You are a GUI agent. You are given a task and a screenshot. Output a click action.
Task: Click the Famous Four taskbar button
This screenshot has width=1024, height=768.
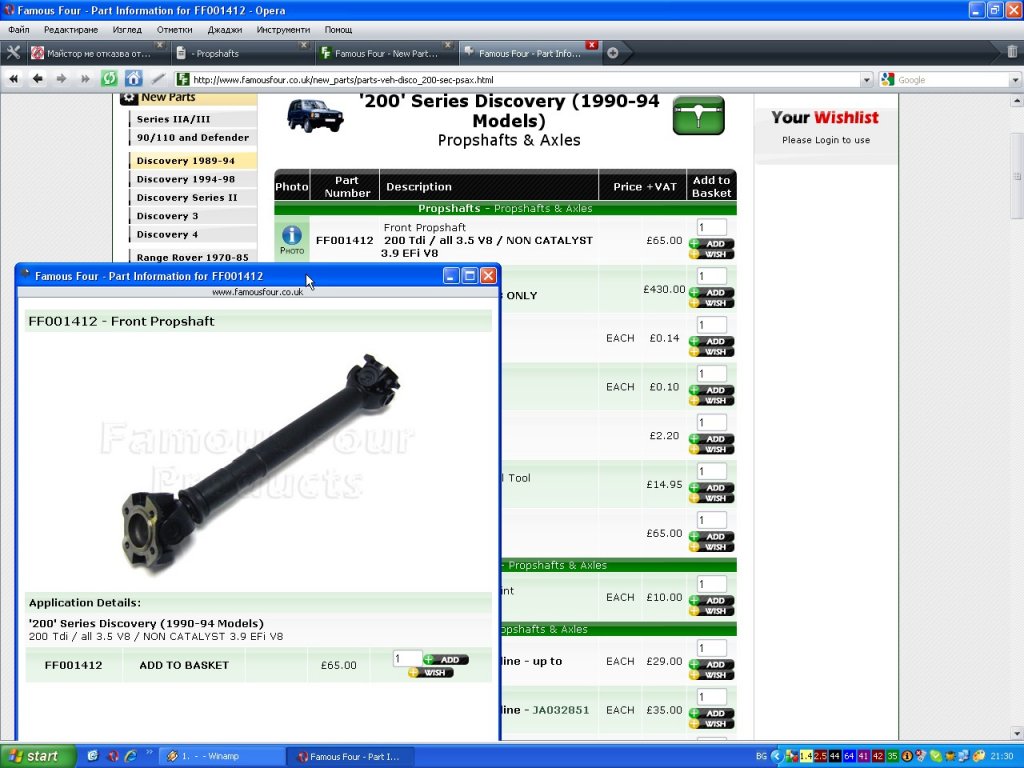[x=349, y=756]
